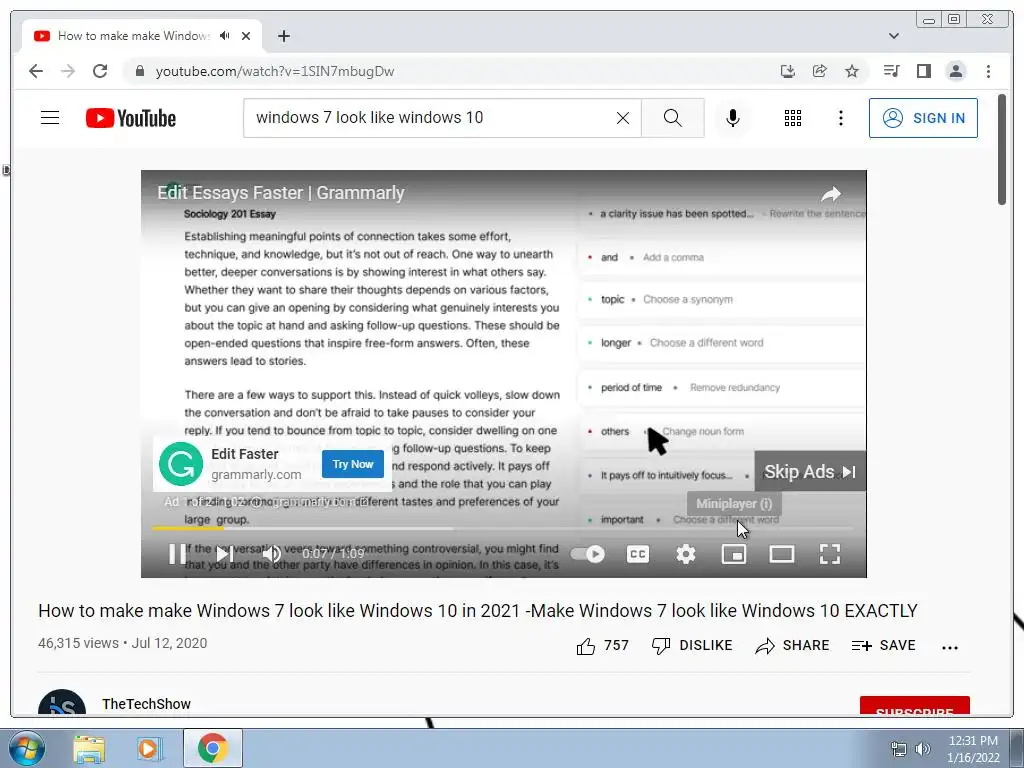Open YouTube apps grid
The height and width of the screenshot is (768, 1024).
[x=793, y=118]
